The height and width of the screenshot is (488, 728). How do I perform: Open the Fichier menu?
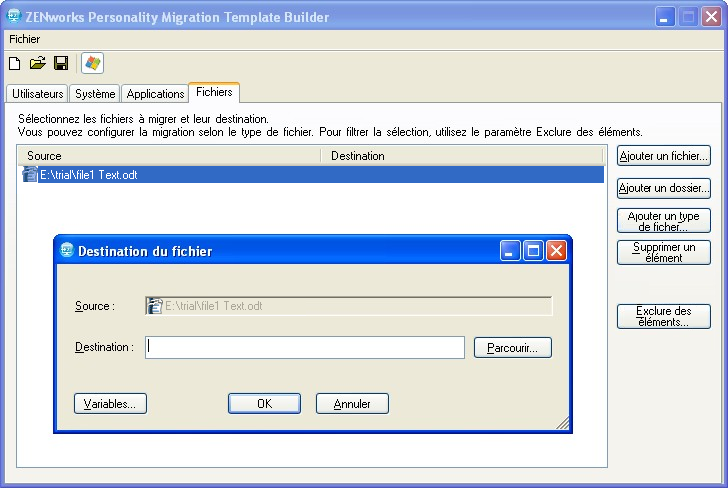pyautogui.click(x=25, y=39)
